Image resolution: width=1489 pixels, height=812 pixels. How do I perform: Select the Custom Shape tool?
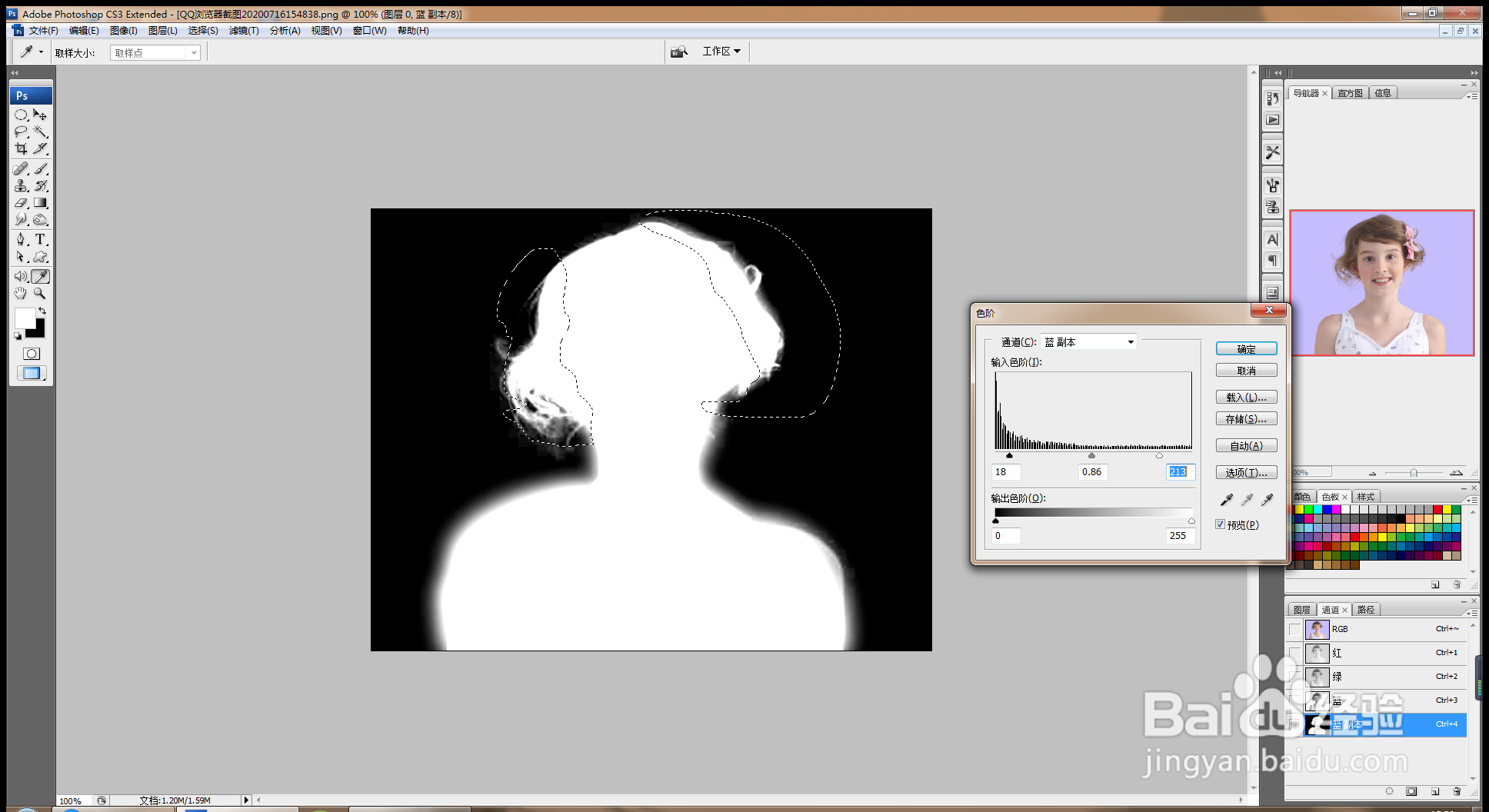41,257
